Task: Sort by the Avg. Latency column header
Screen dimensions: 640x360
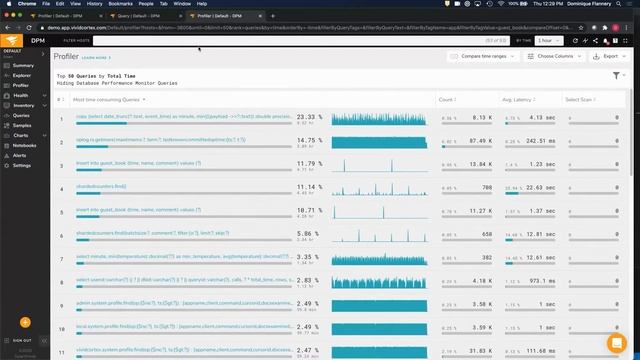Action: pyautogui.click(x=519, y=100)
